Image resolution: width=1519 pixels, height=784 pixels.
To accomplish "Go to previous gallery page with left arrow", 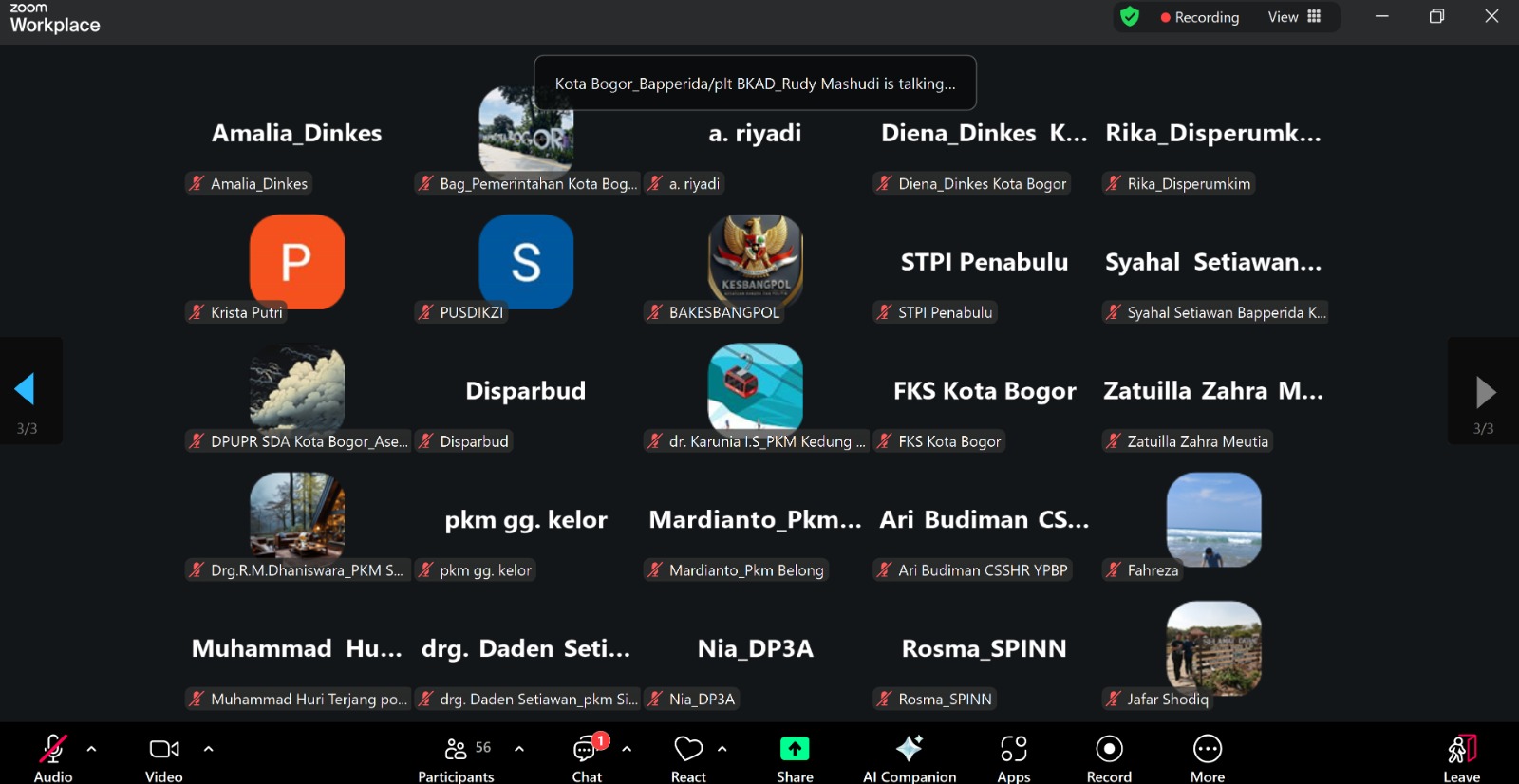I will [26, 389].
